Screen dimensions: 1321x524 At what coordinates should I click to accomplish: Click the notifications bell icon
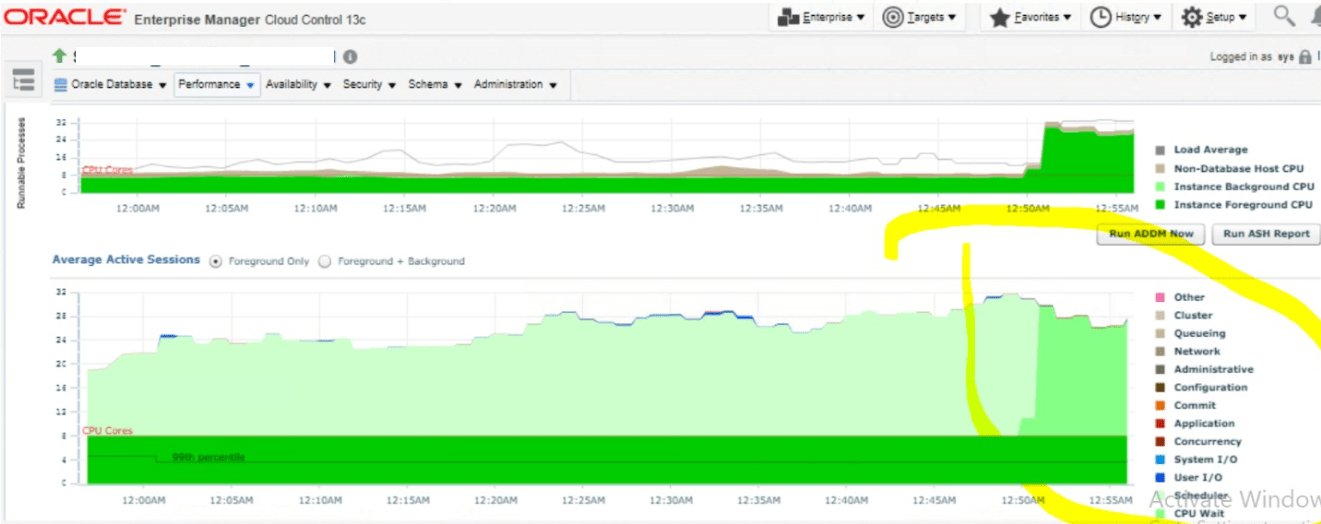[x=1314, y=16]
